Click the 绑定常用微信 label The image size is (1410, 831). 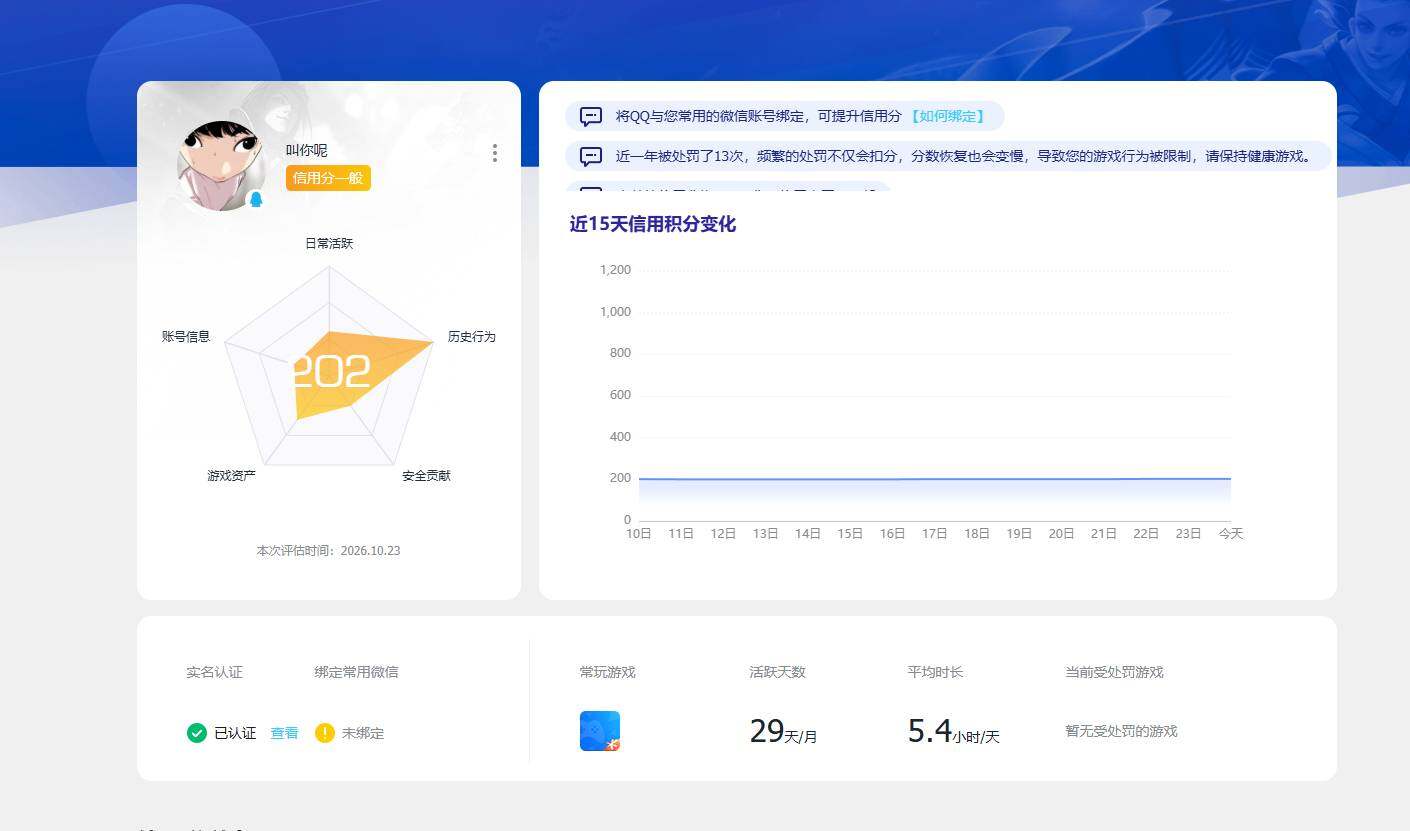(x=356, y=672)
